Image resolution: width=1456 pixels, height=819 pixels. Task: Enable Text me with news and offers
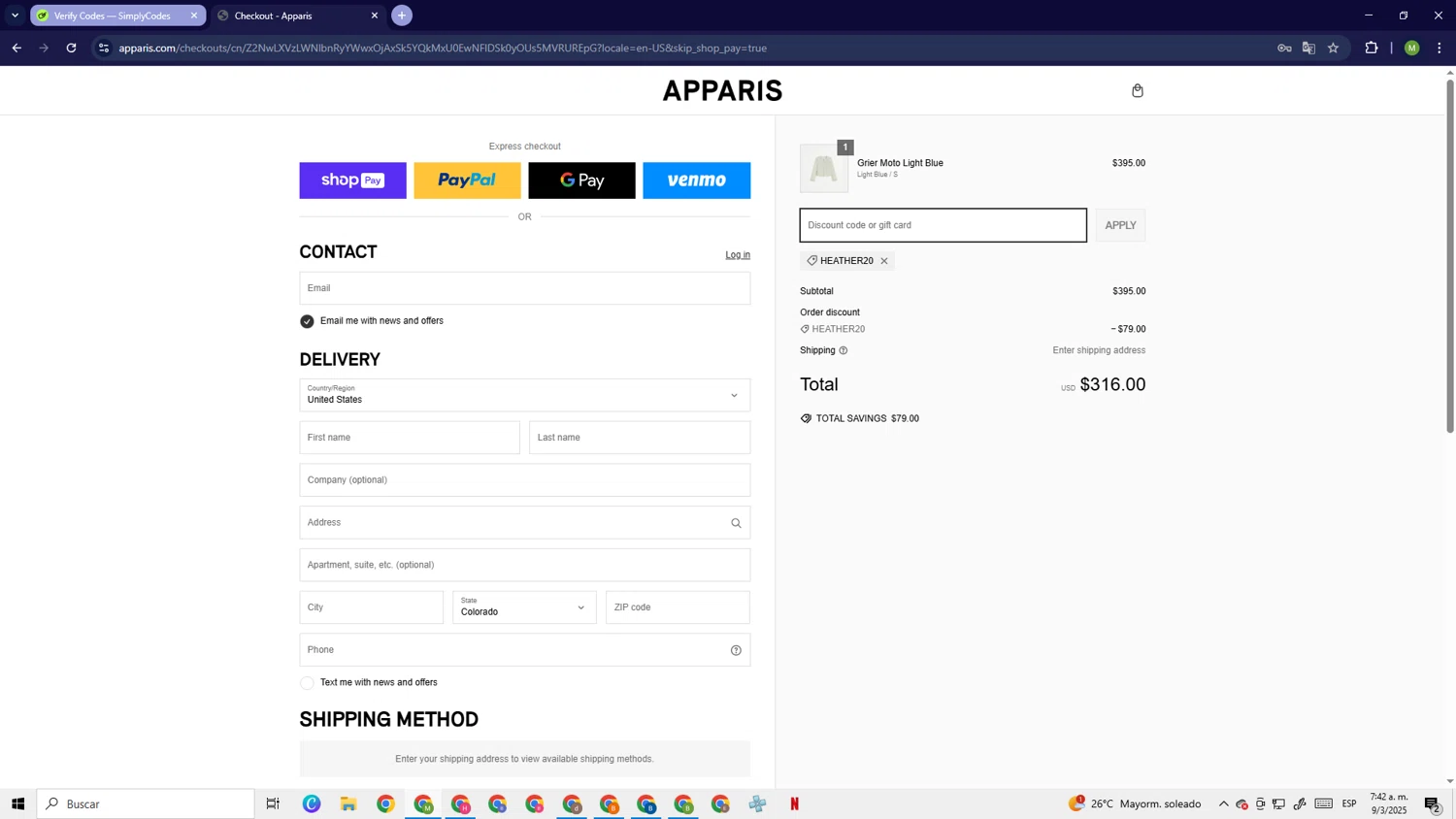pos(307,683)
